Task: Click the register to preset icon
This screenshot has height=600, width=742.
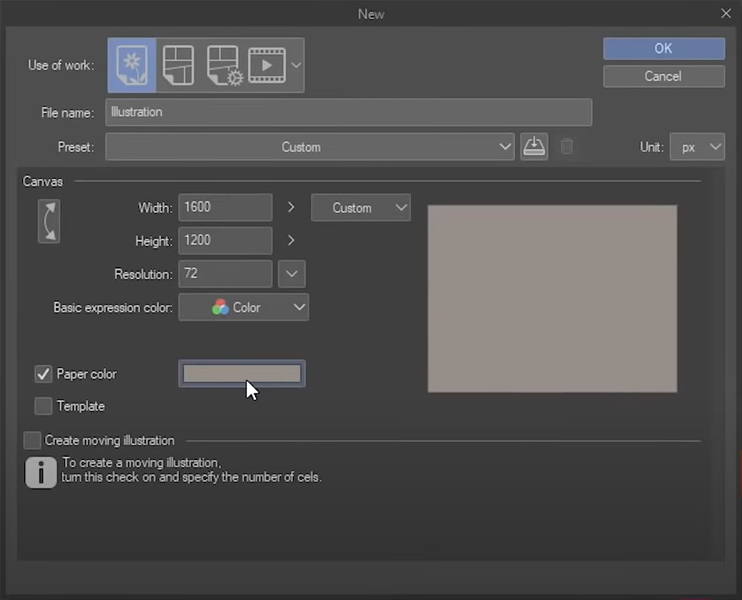Action: pos(534,147)
